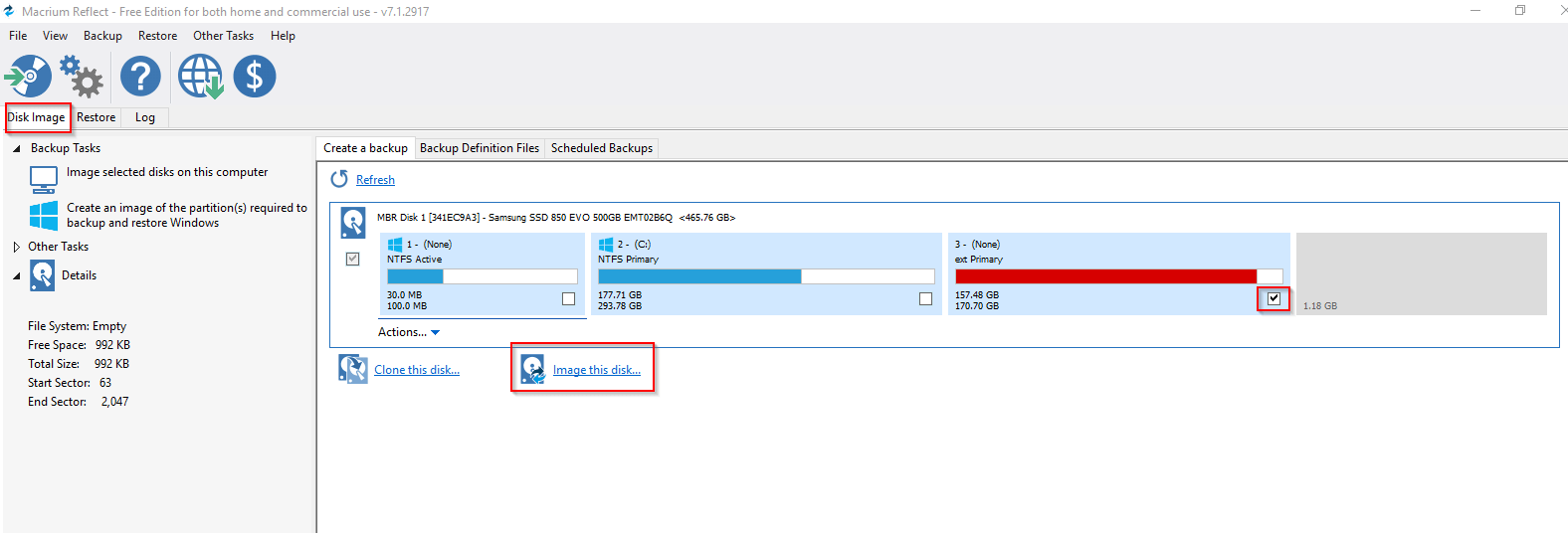This screenshot has height=533, width=1568.
Task: Switch to the Log tab
Action: click(x=145, y=117)
